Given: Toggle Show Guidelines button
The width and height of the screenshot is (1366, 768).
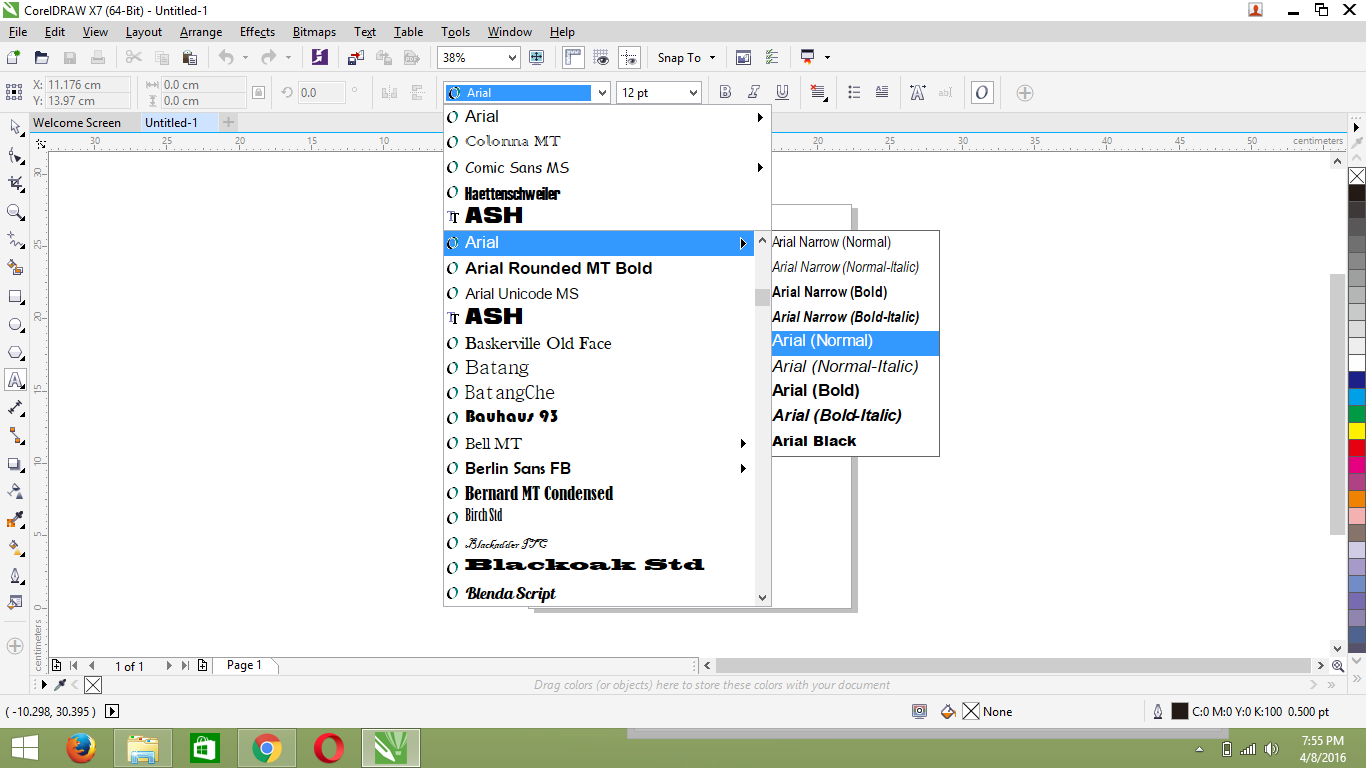Looking at the screenshot, I should 629,58.
